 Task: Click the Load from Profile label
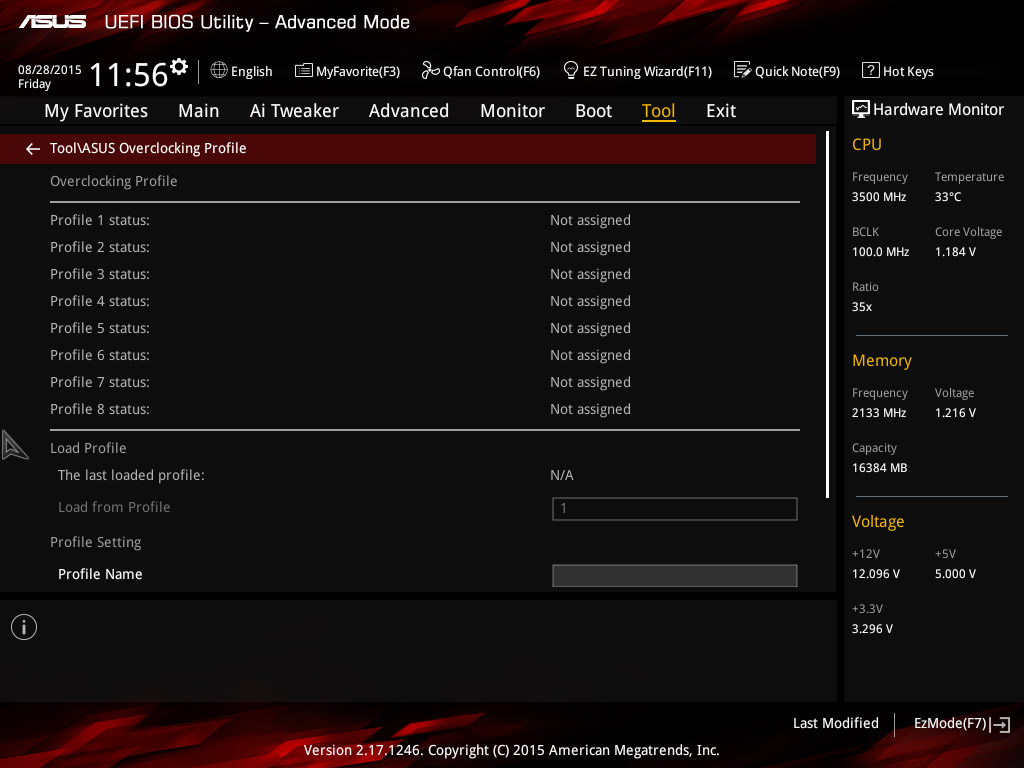click(114, 507)
